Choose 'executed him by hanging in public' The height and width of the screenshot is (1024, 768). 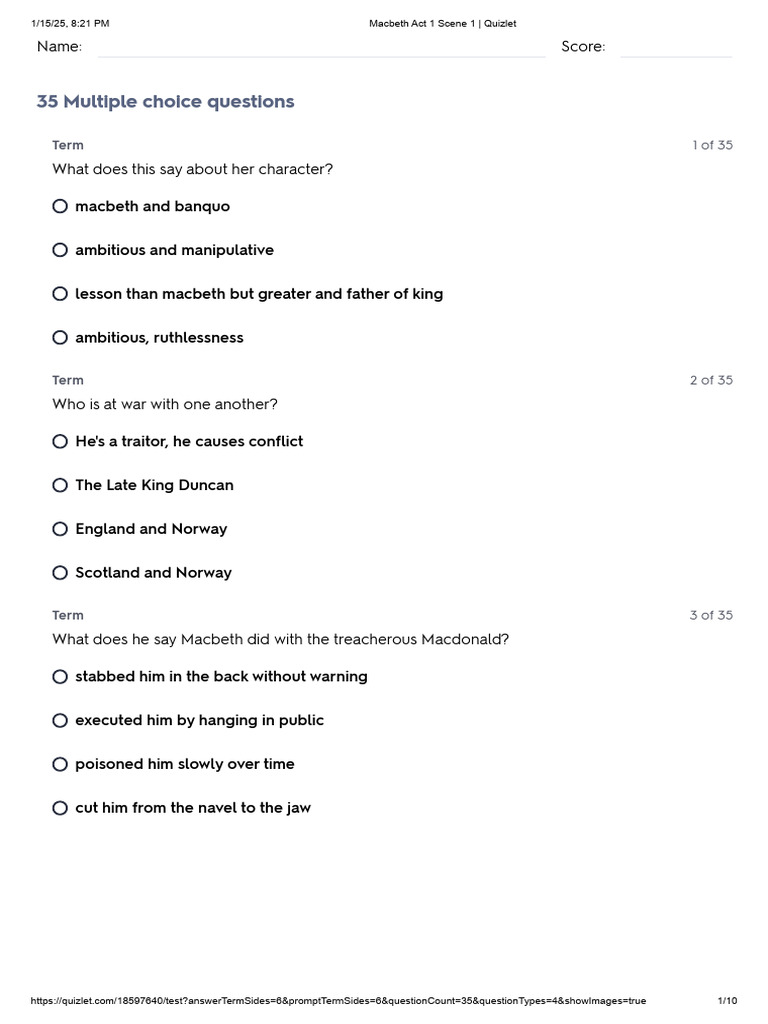(60, 720)
